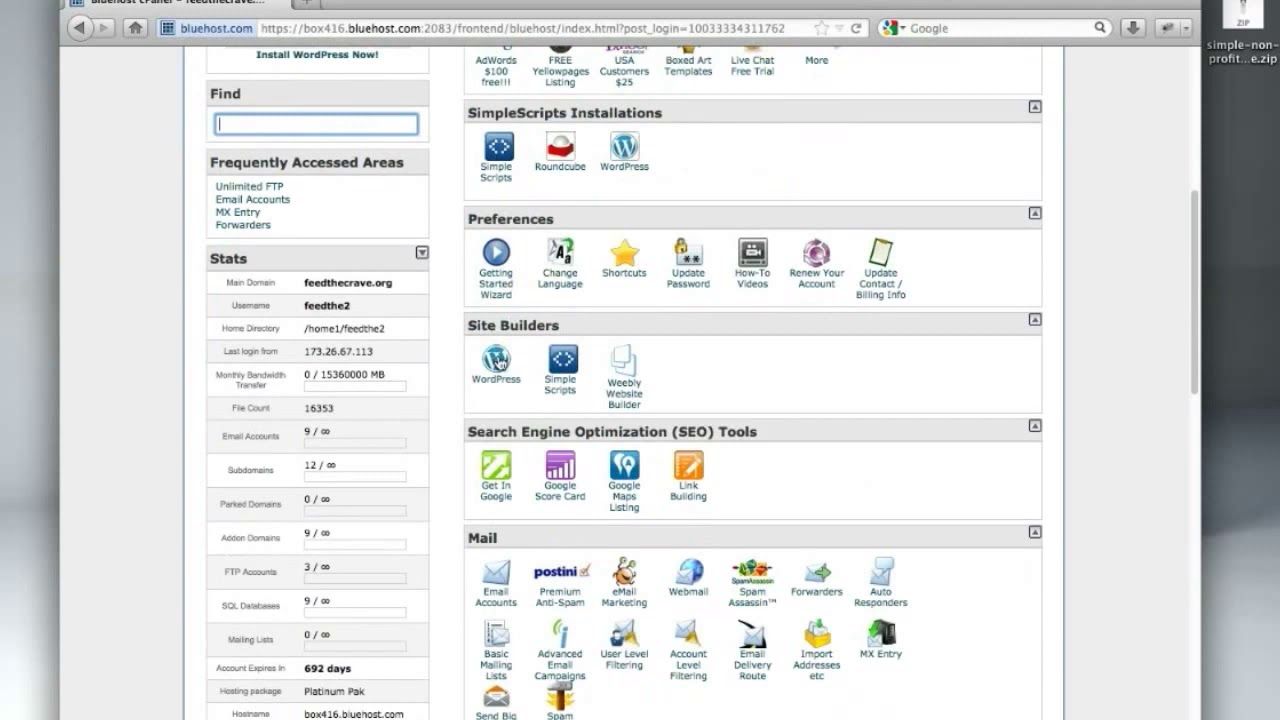Open Google Maps Listing
Image resolution: width=1280 pixels, height=720 pixels.
click(624, 481)
